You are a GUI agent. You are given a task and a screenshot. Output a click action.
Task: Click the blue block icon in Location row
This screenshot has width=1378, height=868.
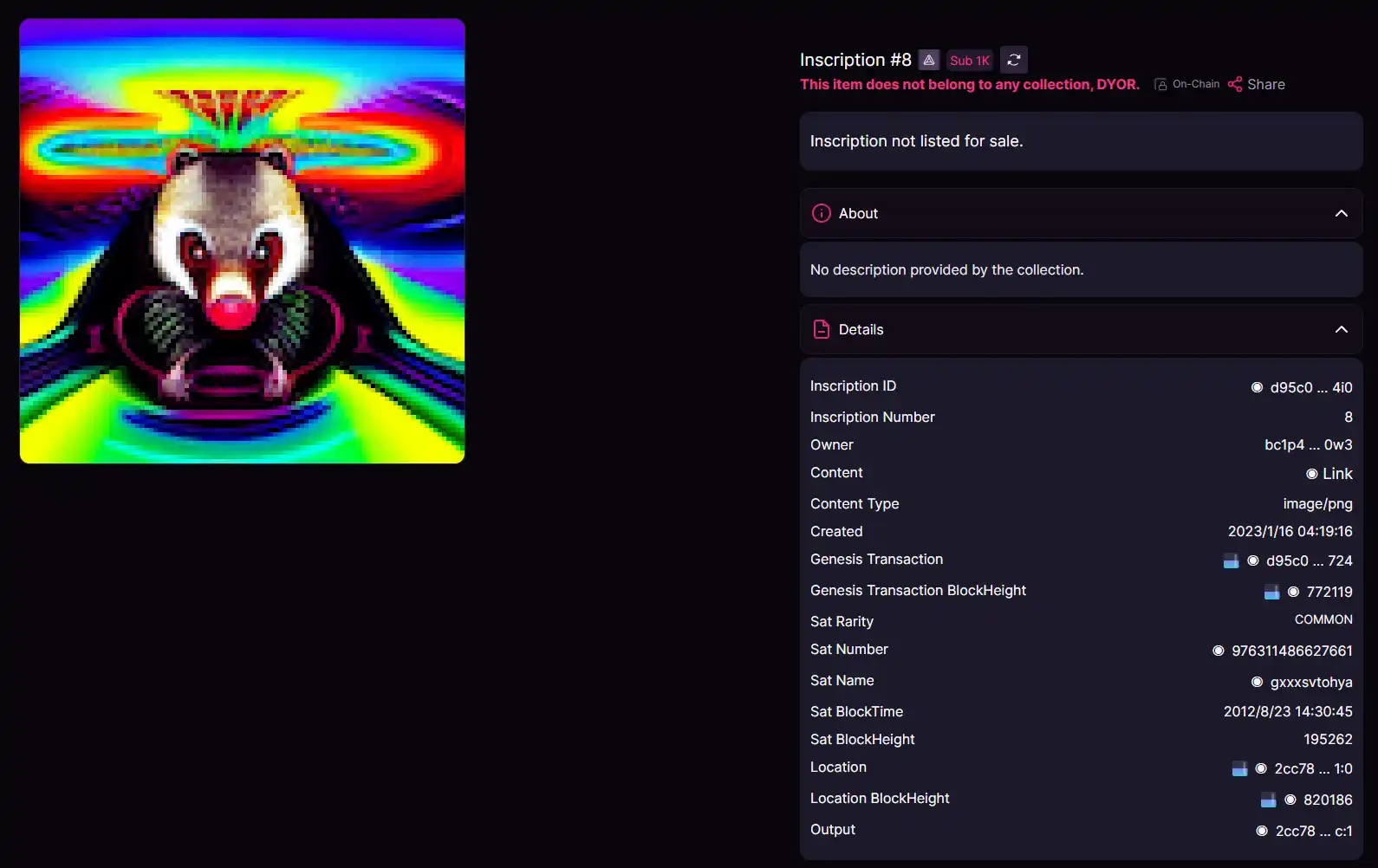pyautogui.click(x=1239, y=769)
